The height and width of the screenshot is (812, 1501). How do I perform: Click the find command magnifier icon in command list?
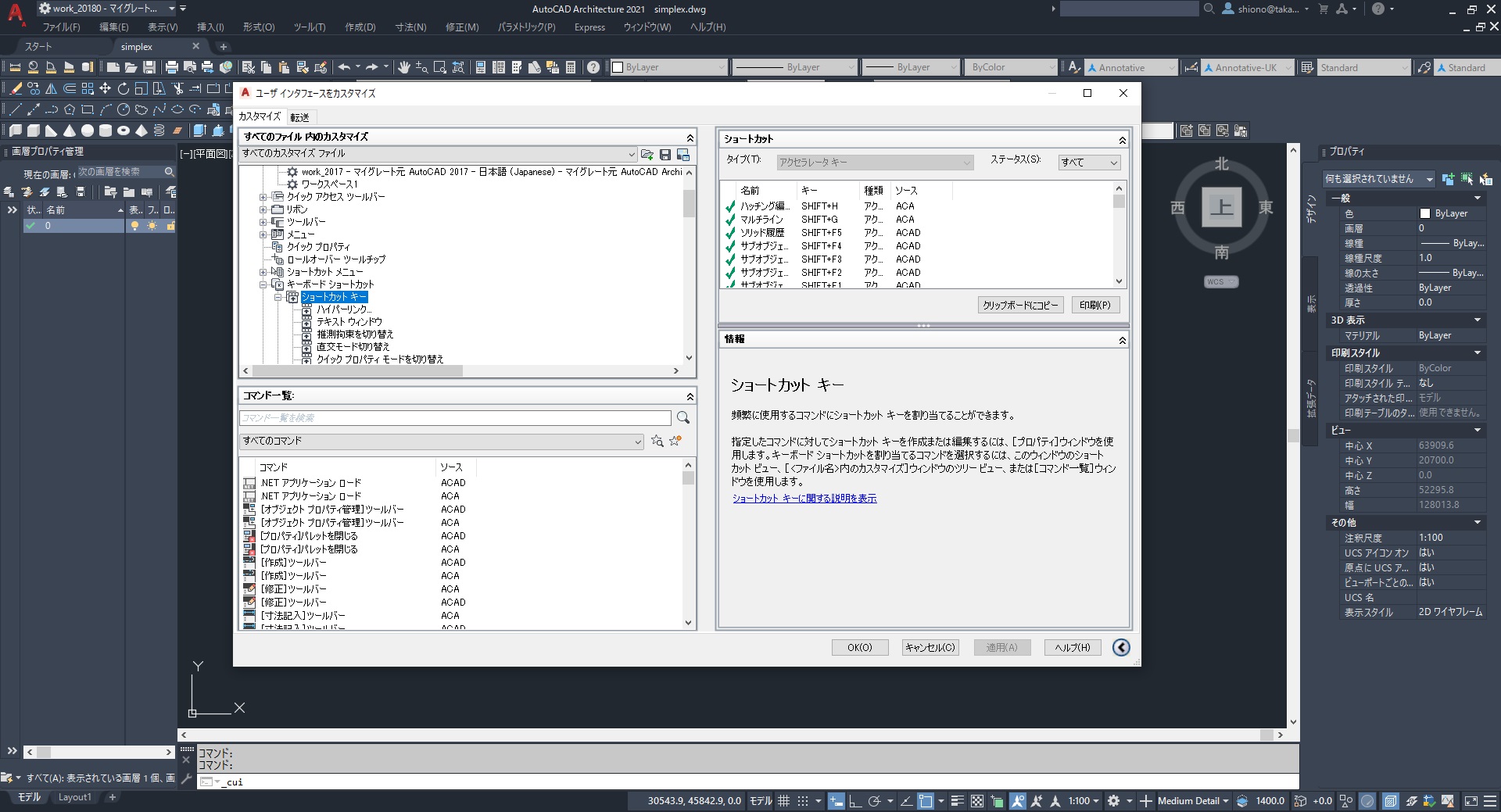point(657,441)
